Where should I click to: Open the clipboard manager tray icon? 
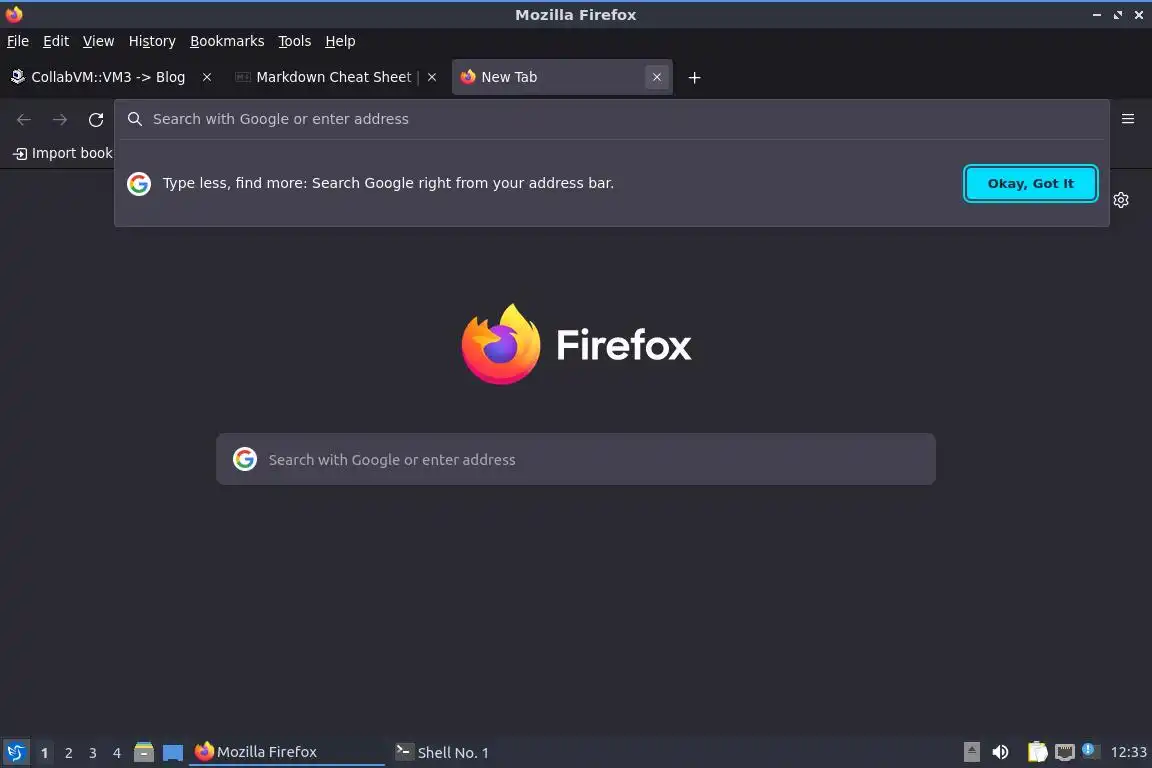click(1037, 752)
